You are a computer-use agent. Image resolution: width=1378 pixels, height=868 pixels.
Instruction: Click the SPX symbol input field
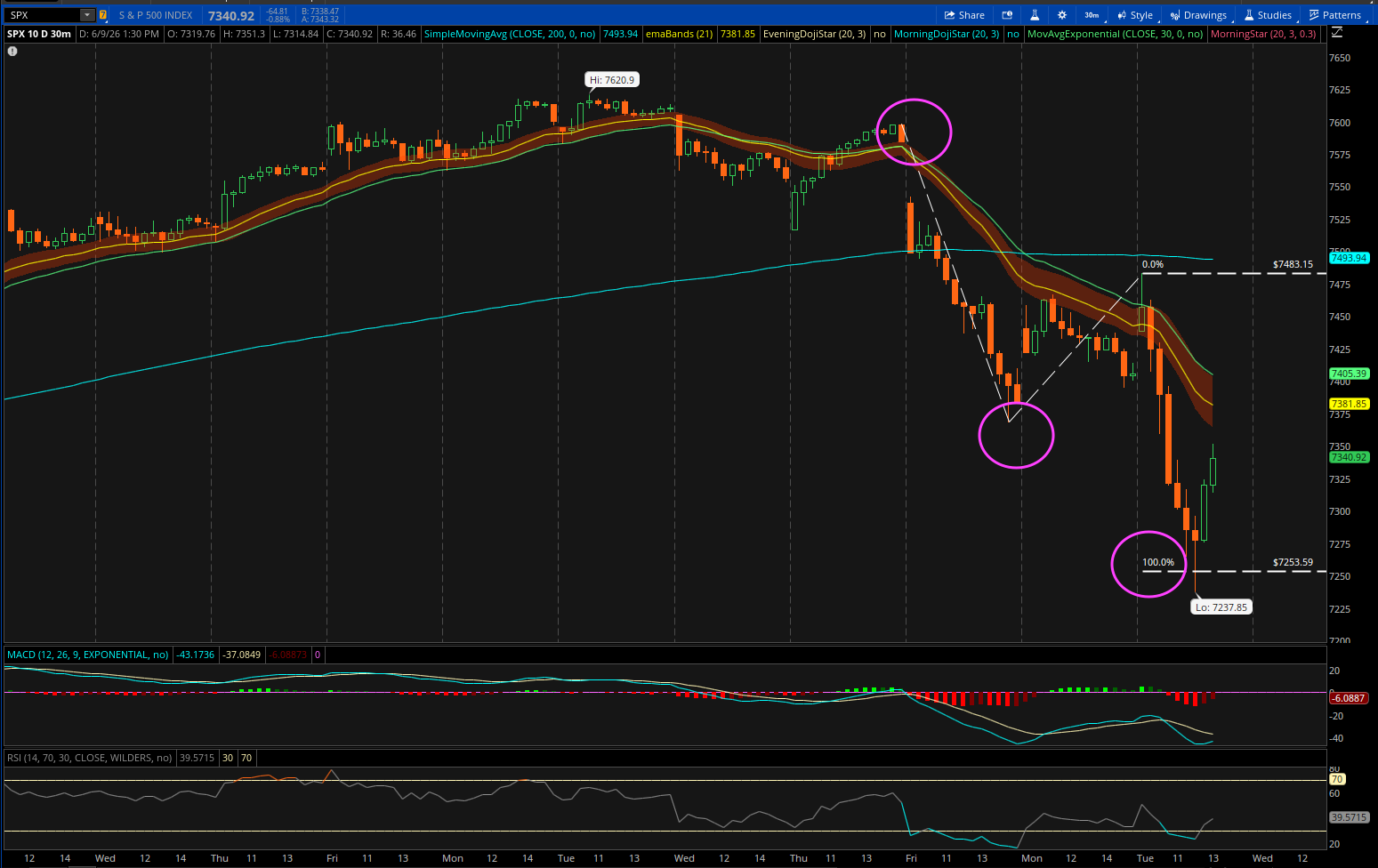[x=43, y=15]
